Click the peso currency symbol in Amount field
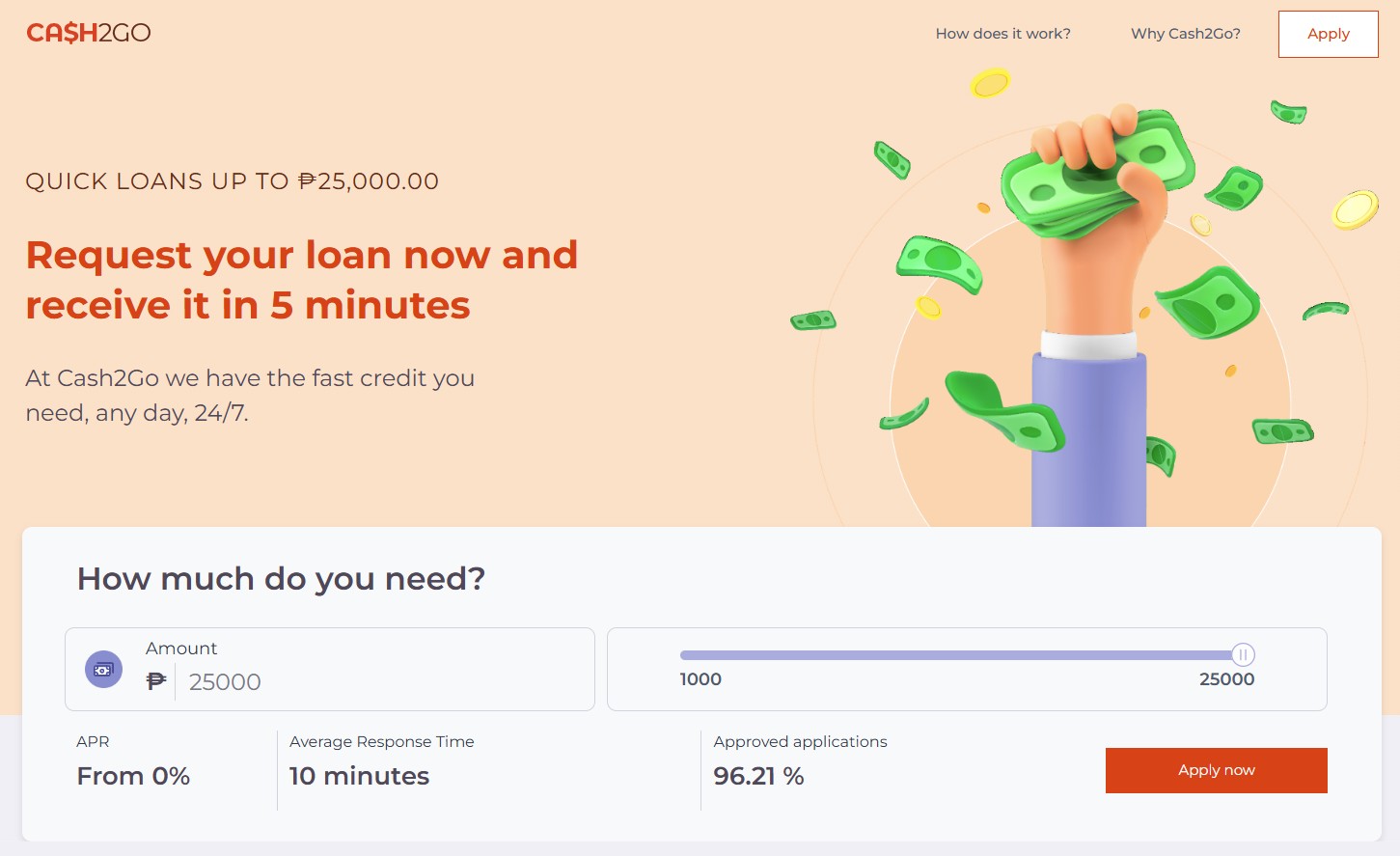1400x856 pixels. tap(154, 682)
